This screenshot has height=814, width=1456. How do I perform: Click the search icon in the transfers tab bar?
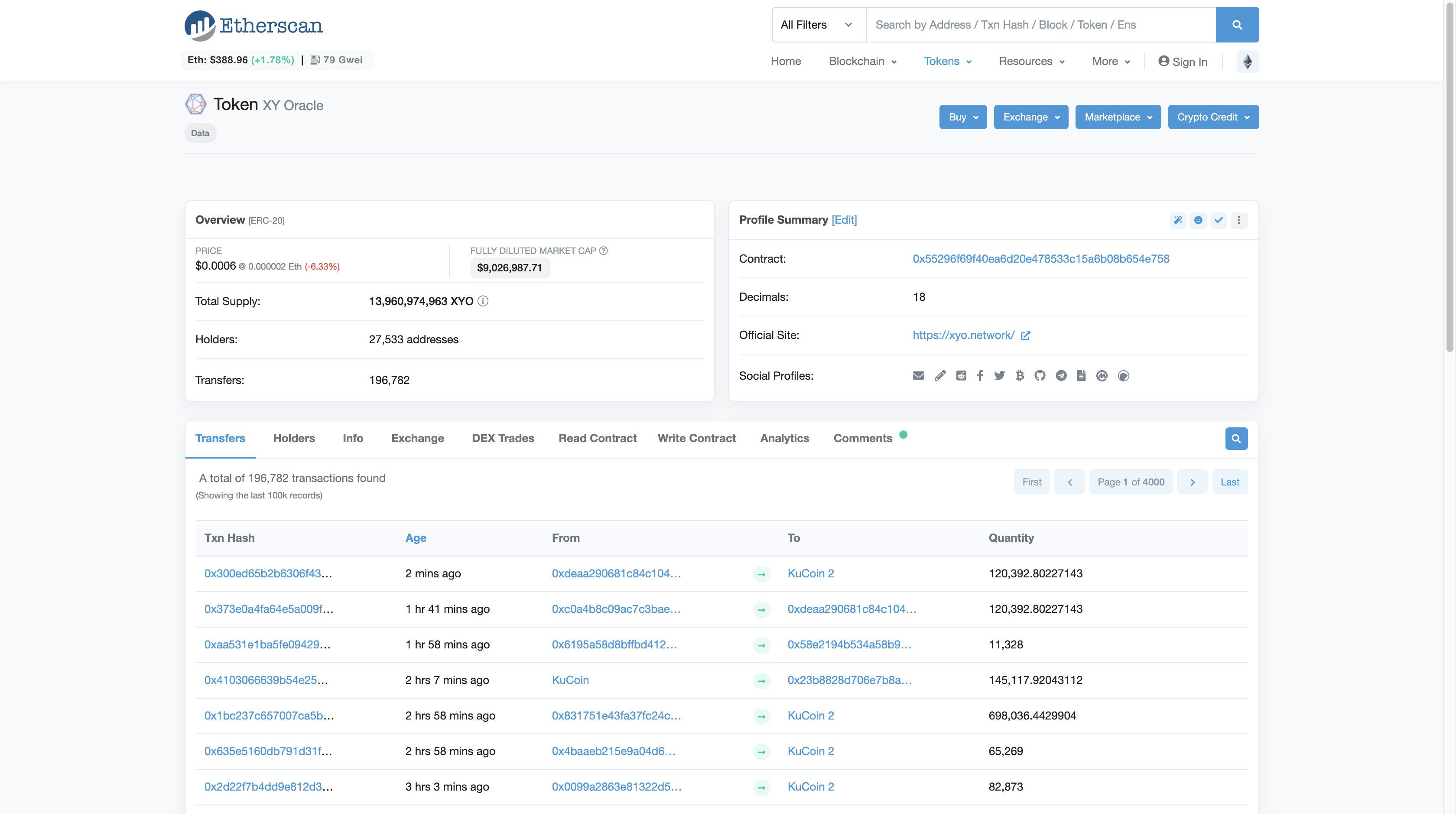point(1236,438)
